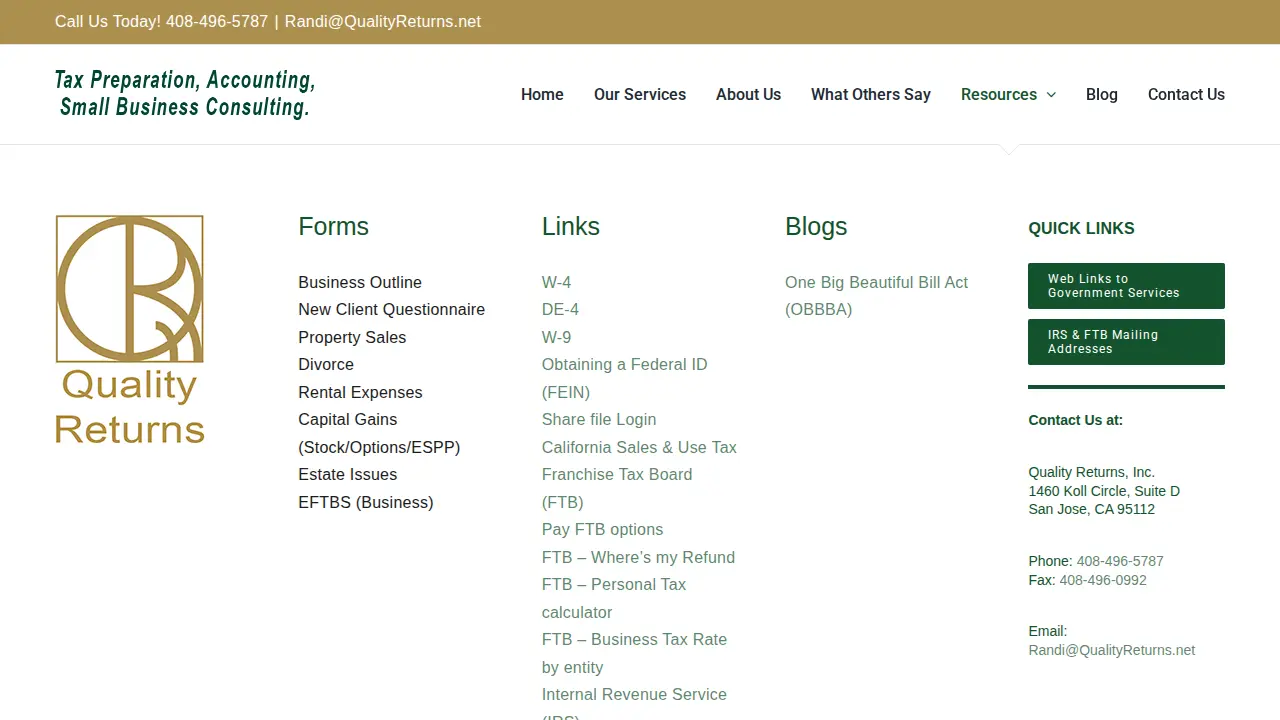Open the About Us page

pos(748,95)
